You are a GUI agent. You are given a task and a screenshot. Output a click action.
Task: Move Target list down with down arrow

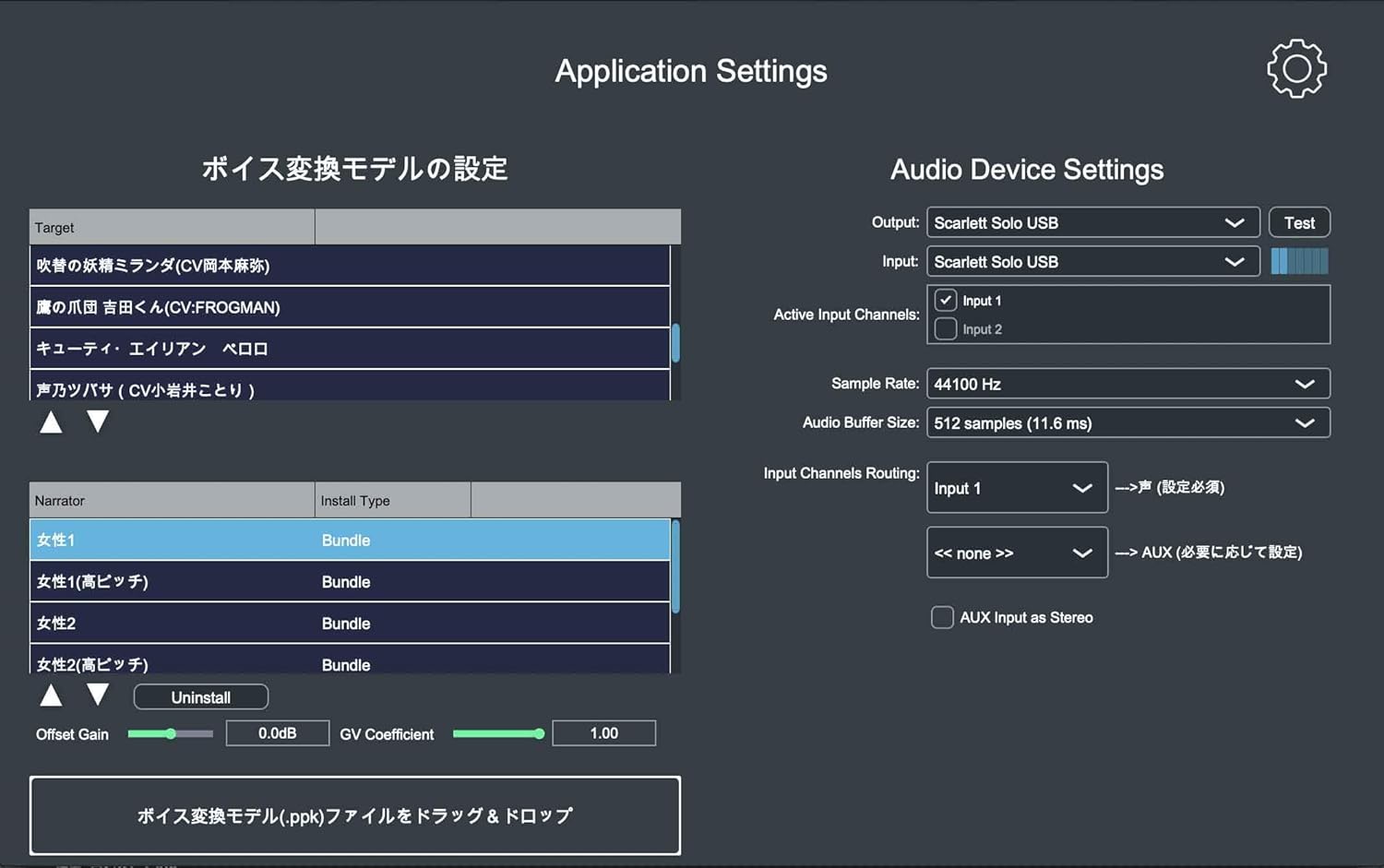click(x=98, y=422)
